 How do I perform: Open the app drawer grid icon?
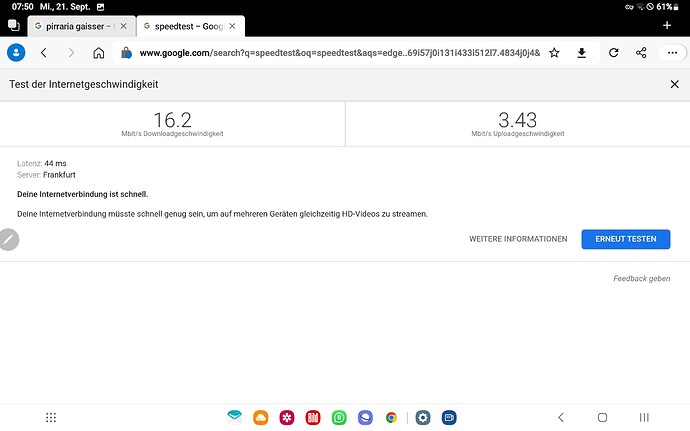tap(51, 417)
